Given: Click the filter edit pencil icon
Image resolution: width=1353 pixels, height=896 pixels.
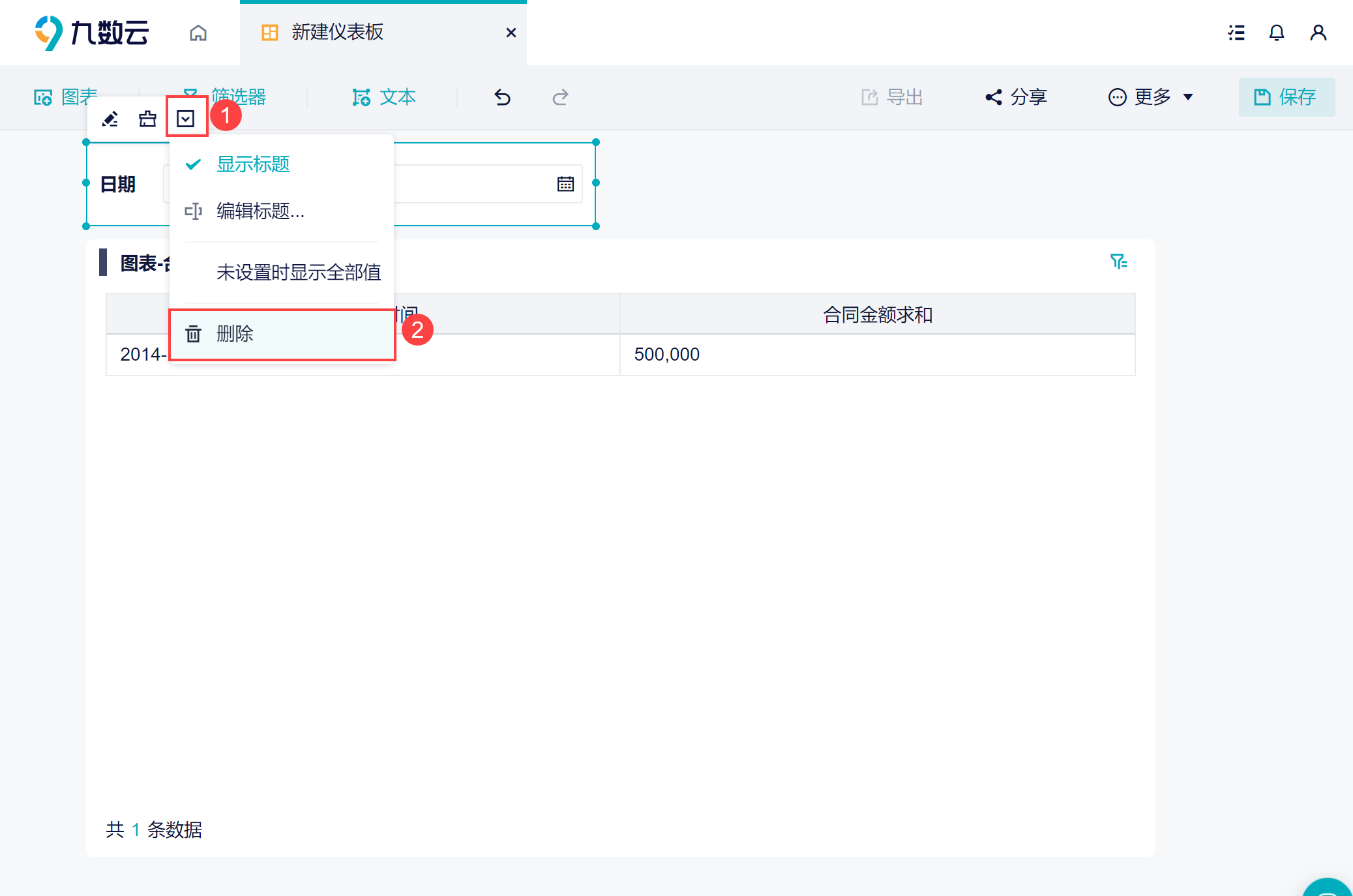Looking at the screenshot, I should tap(110, 119).
